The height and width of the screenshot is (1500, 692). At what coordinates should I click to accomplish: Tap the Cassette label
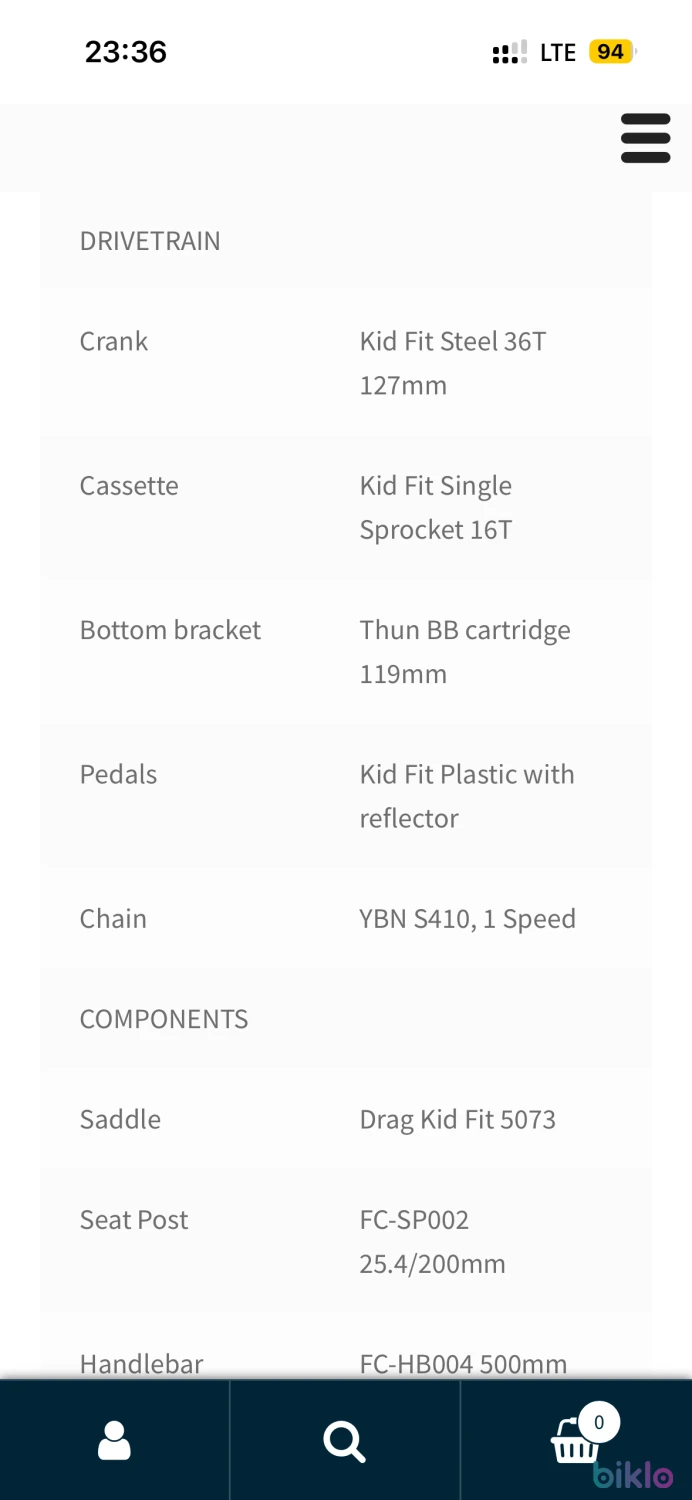(129, 486)
